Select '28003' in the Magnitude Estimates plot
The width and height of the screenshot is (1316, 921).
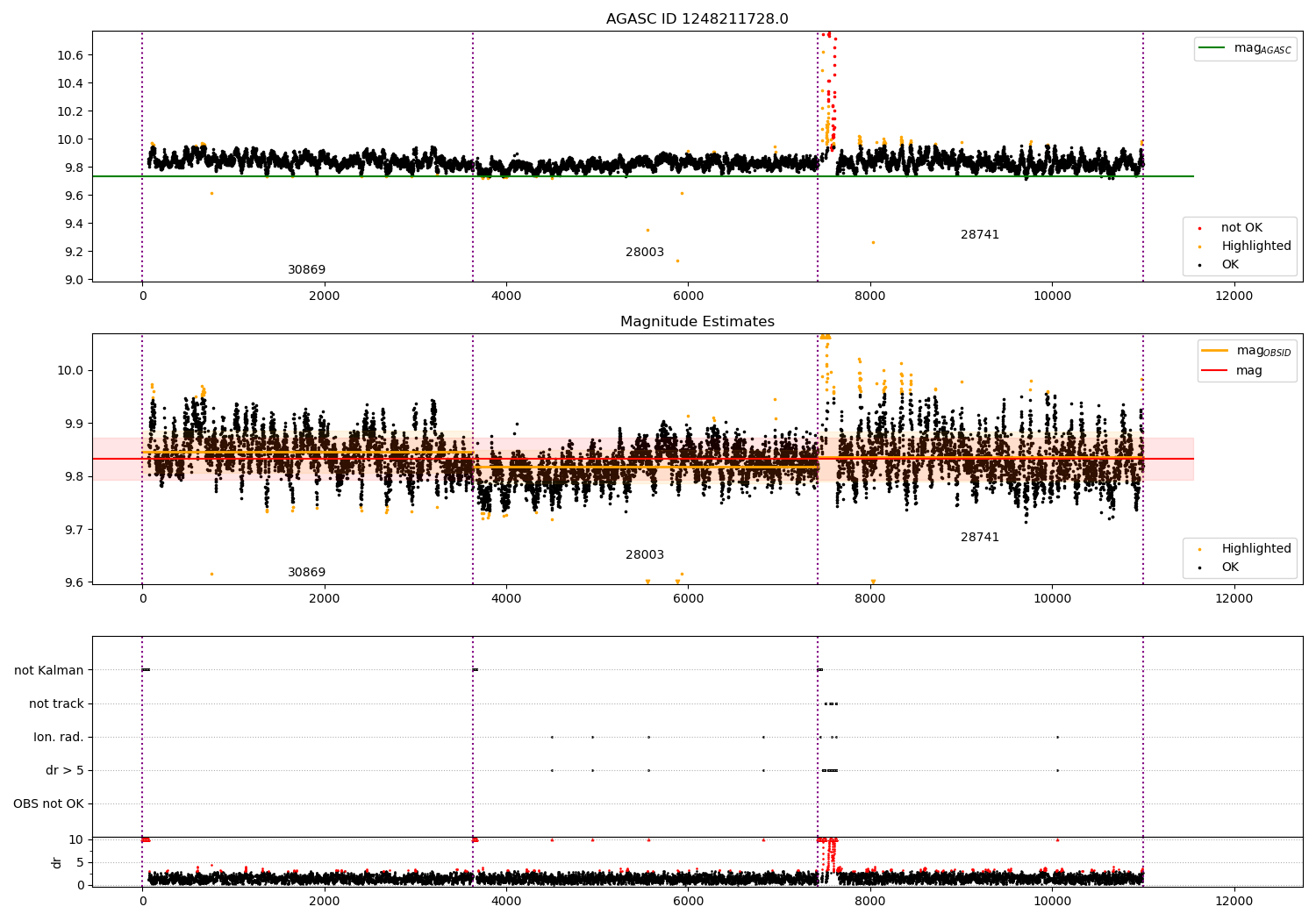[645, 555]
